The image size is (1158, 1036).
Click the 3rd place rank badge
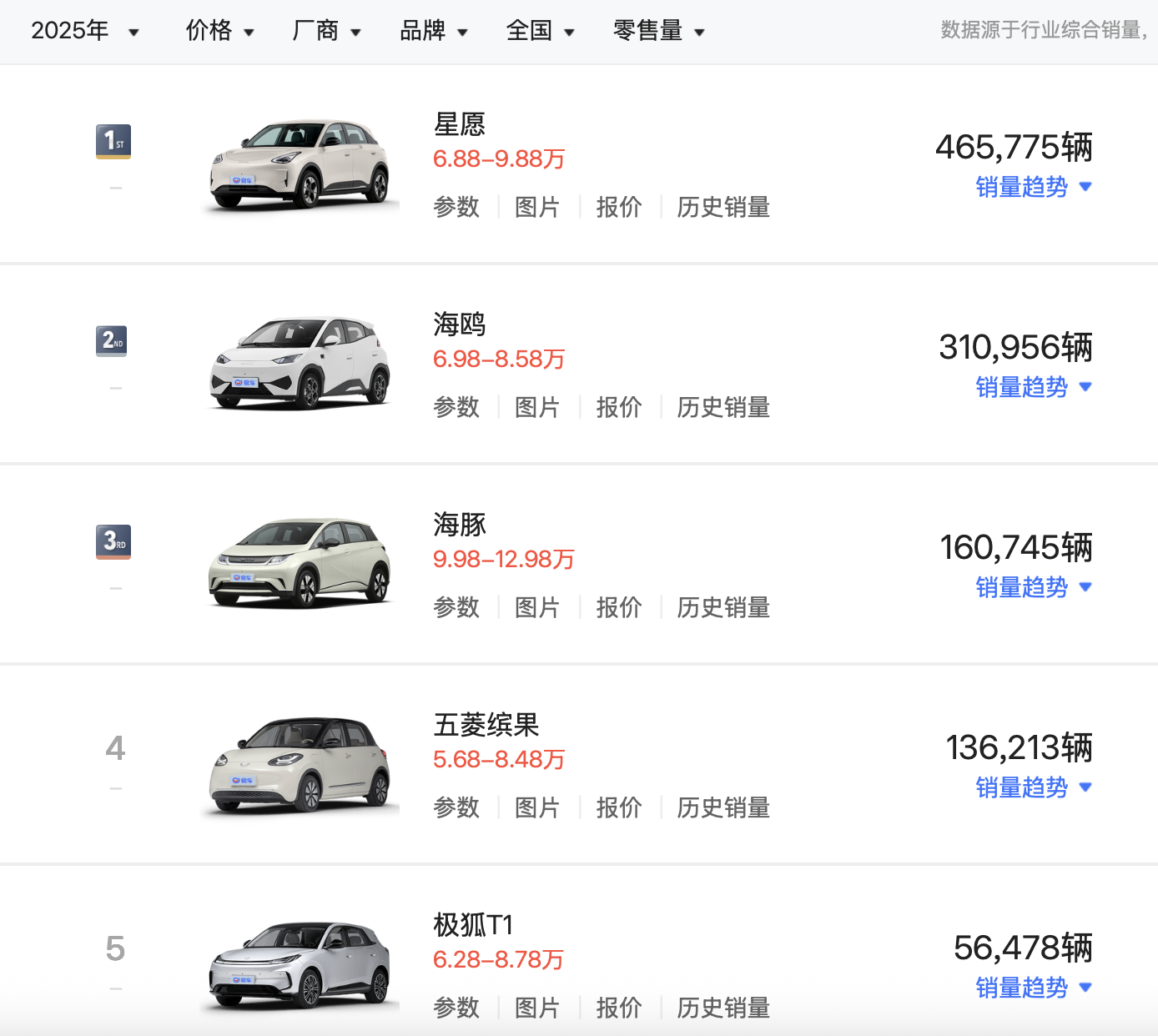click(x=113, y=541)
